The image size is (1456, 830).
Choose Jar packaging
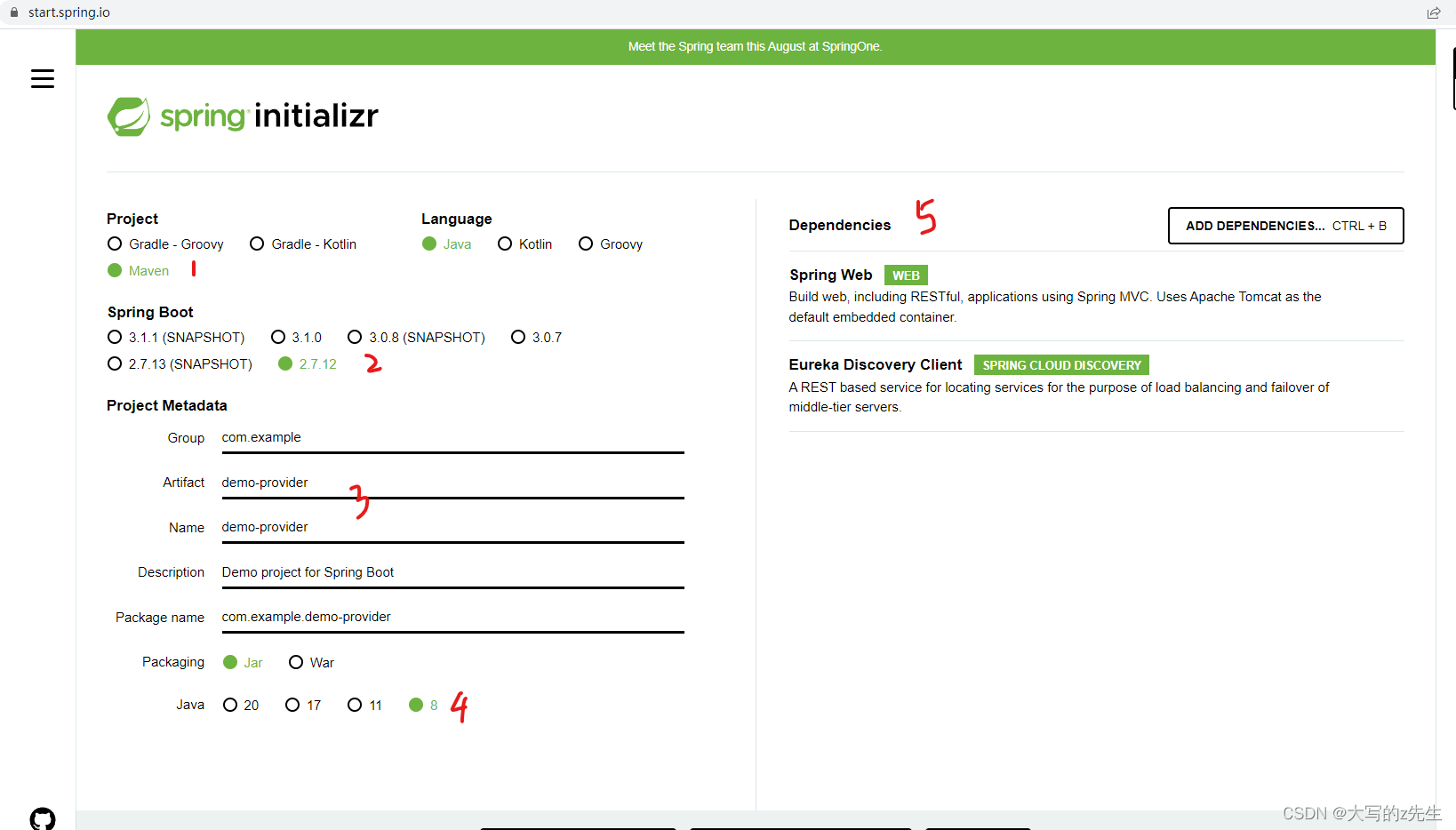243,663
